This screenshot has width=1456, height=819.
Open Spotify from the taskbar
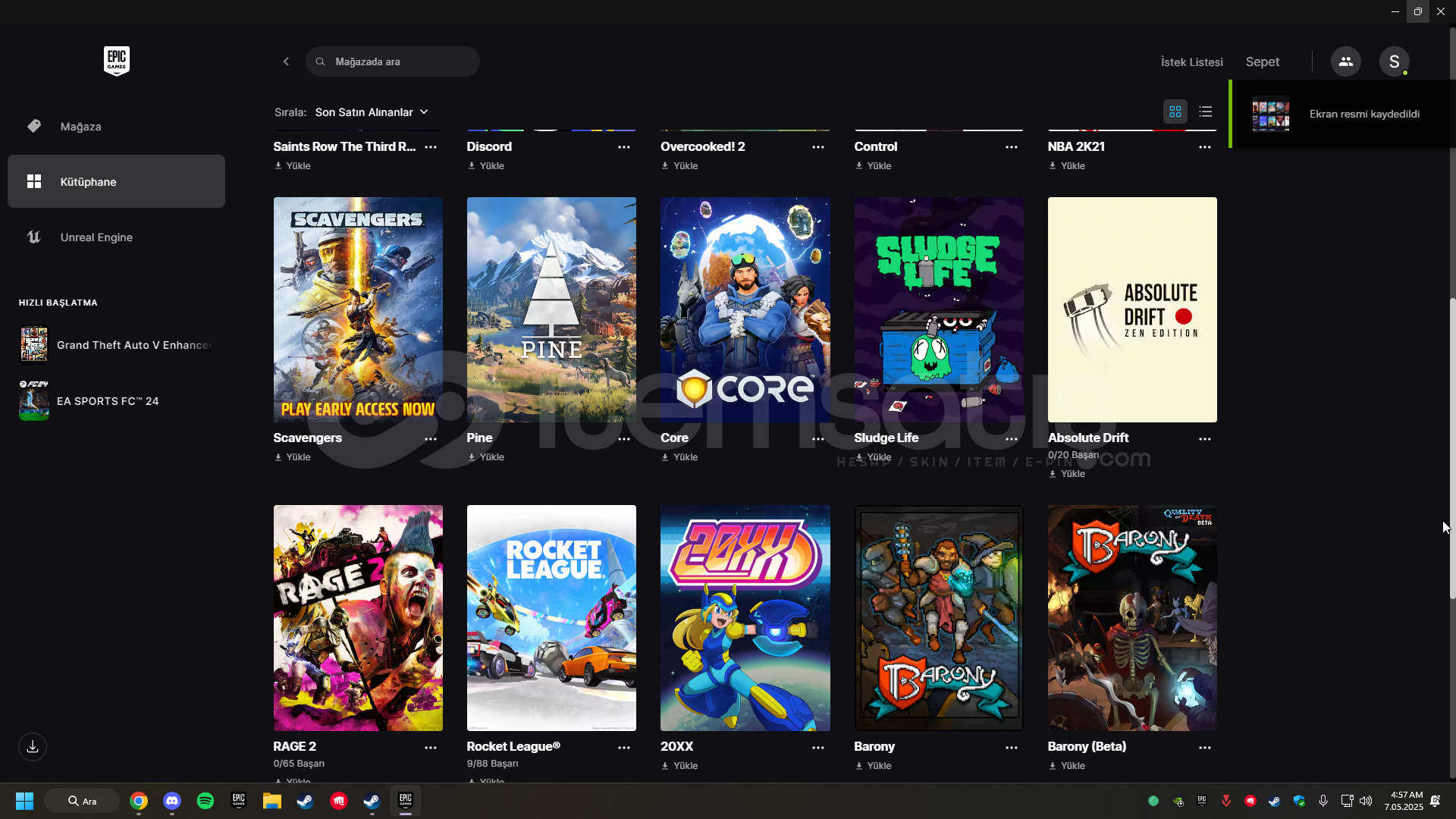coord(206,801)
